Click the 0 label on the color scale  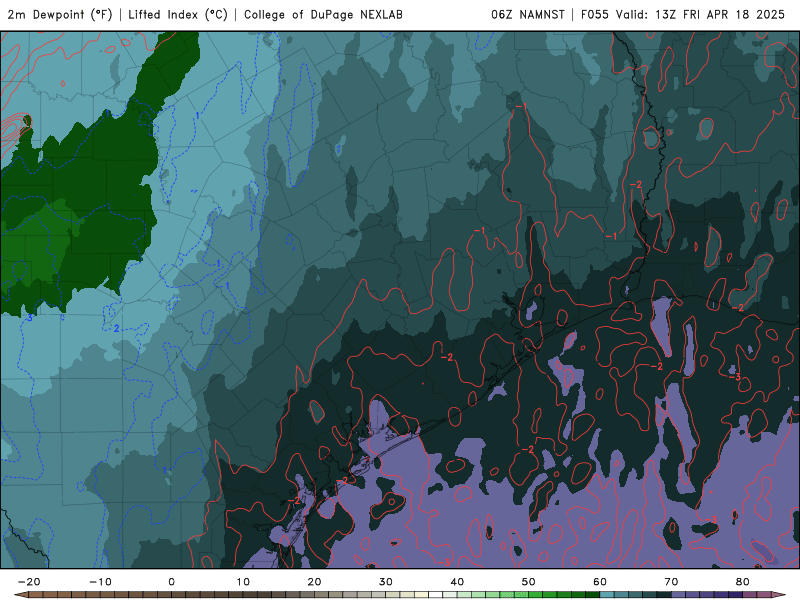pyautogui.click(x=171, y=582)
